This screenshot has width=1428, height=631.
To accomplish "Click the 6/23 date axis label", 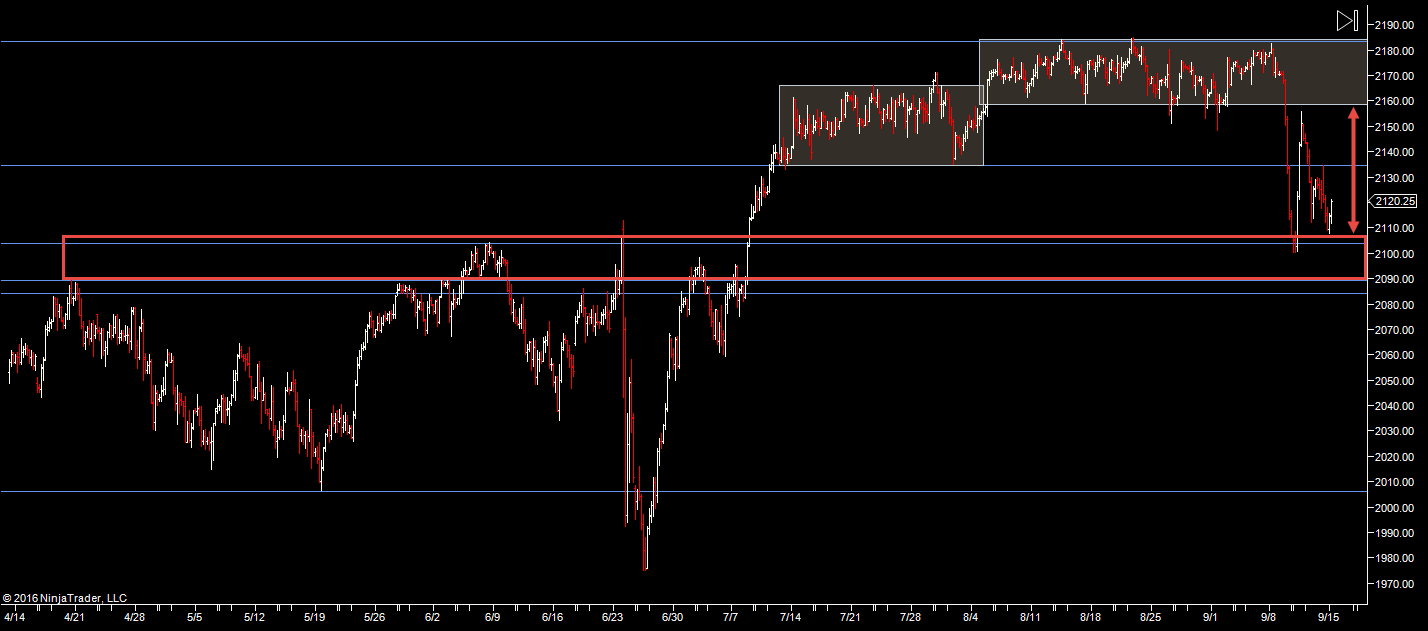I will tap(613, 618).
